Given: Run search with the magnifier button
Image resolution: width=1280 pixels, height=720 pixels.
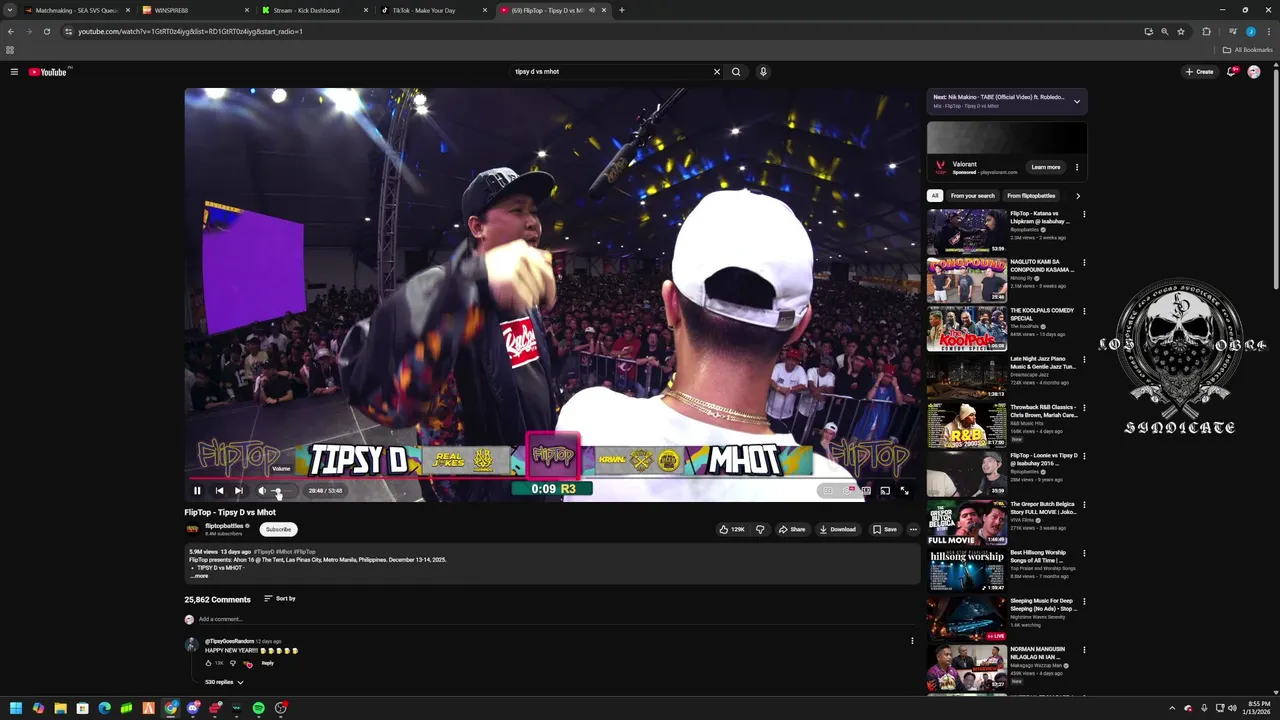Looking at the screenshot, I should (736, 72).
